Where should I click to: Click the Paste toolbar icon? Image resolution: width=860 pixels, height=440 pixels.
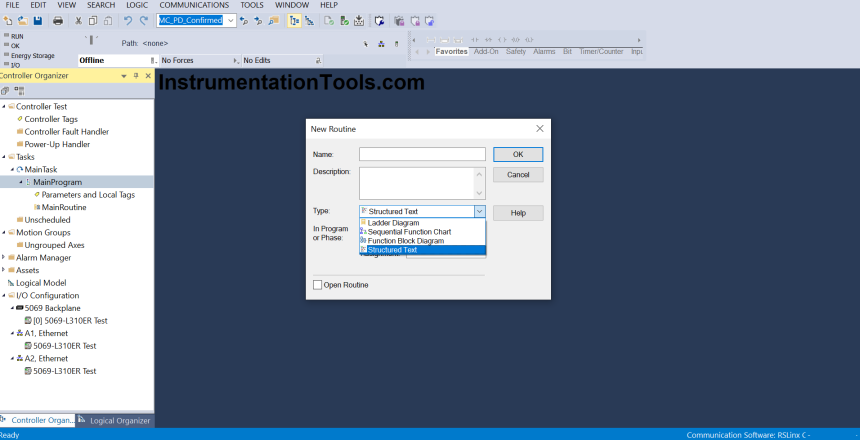pyautogui.click(x=108, y=21)
